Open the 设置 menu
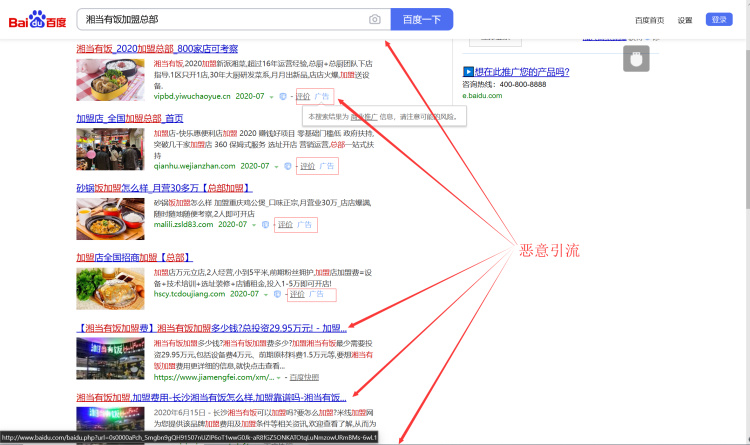The width and height of the screenshot is (750, 445). [684, 20]
